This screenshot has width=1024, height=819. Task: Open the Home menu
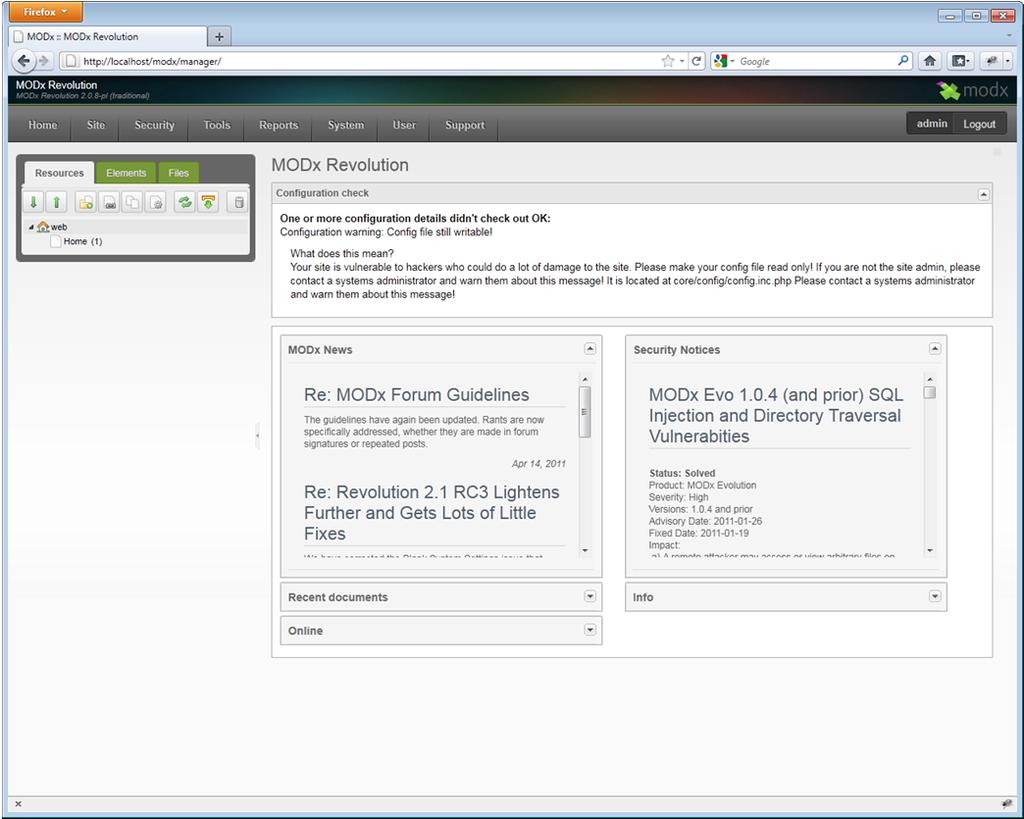(x=42, y=125)
